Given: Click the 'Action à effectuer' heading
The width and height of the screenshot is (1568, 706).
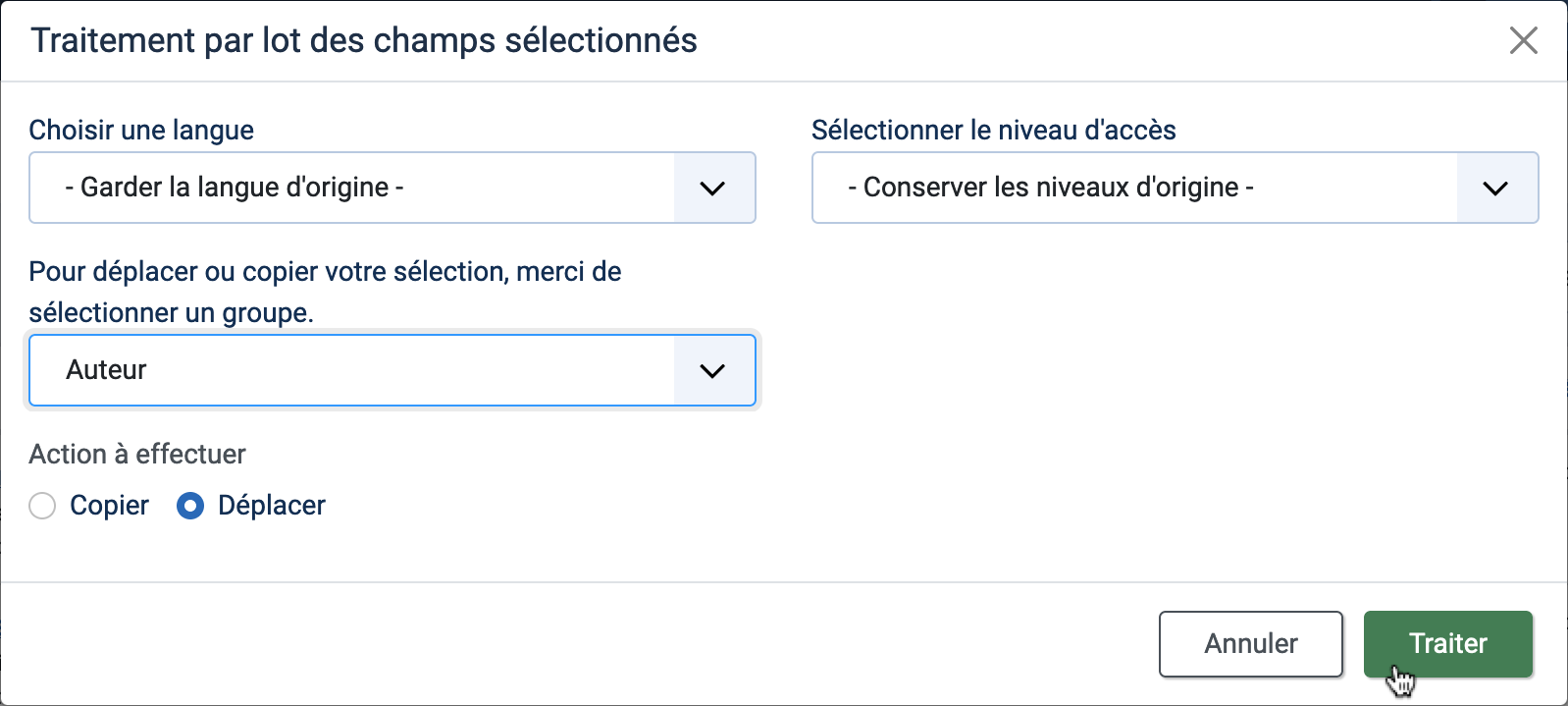Looking at the screenshot, I should (137, 454).
